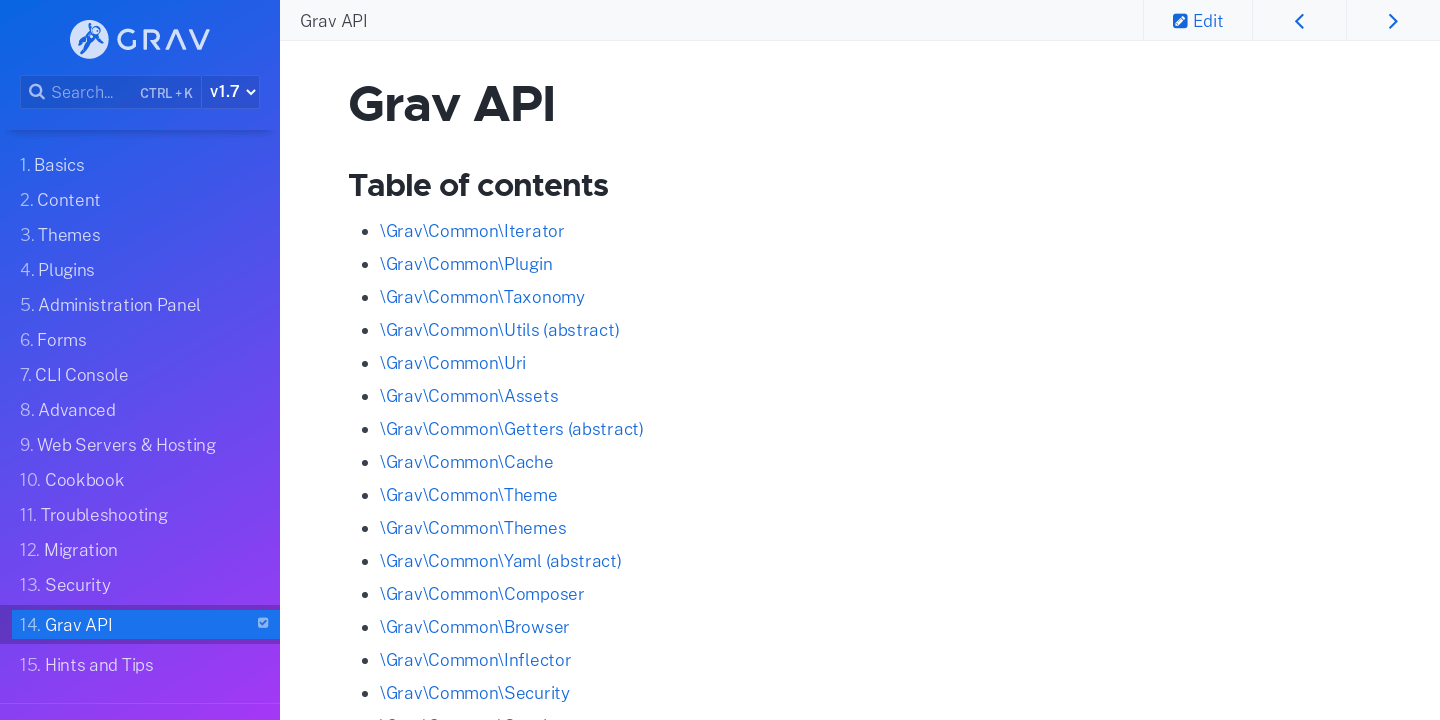This screenshot has width=1440, height=720.
Task: Open the 4. Plugins sidebar section
Action: pyautogui.click(x=57, y=270)
